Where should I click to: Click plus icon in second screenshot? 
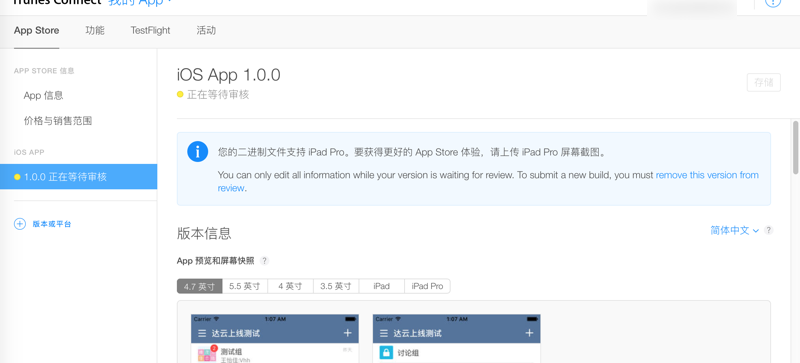tap(529, 333)
